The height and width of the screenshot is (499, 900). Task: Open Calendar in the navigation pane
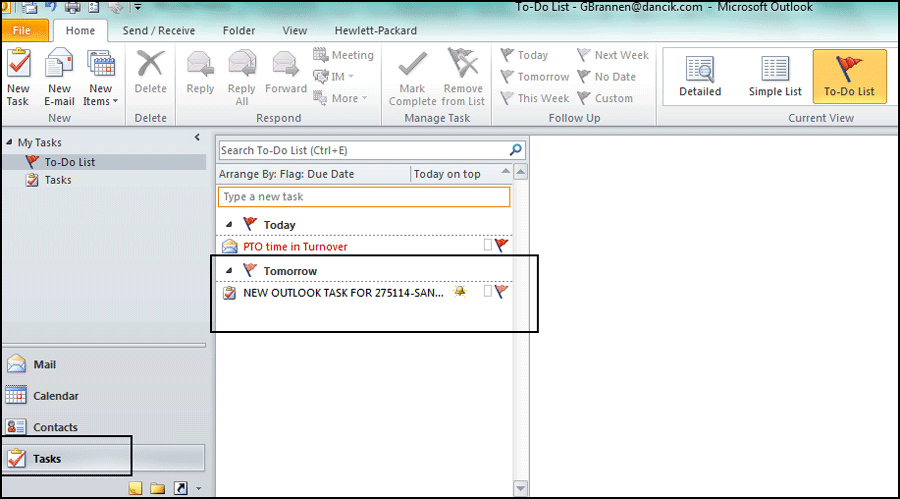[55, 396]
